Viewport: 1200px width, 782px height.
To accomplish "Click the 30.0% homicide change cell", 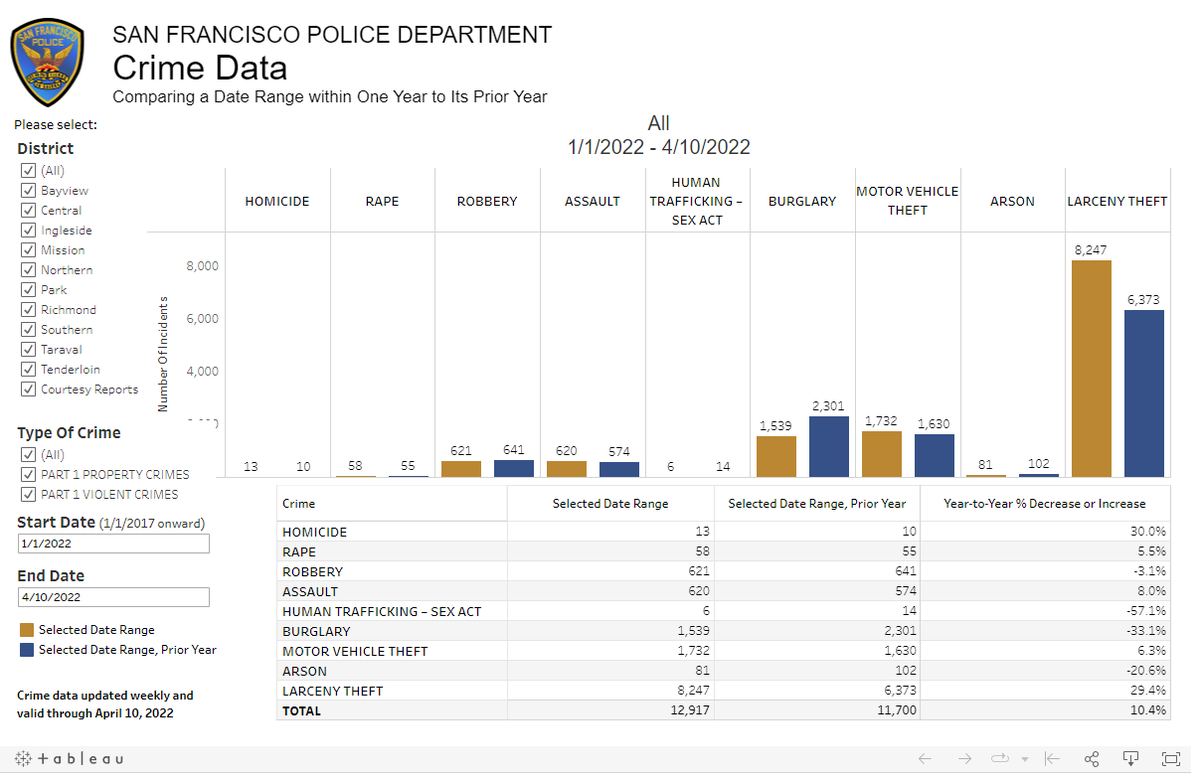I will pos(1149,532).
